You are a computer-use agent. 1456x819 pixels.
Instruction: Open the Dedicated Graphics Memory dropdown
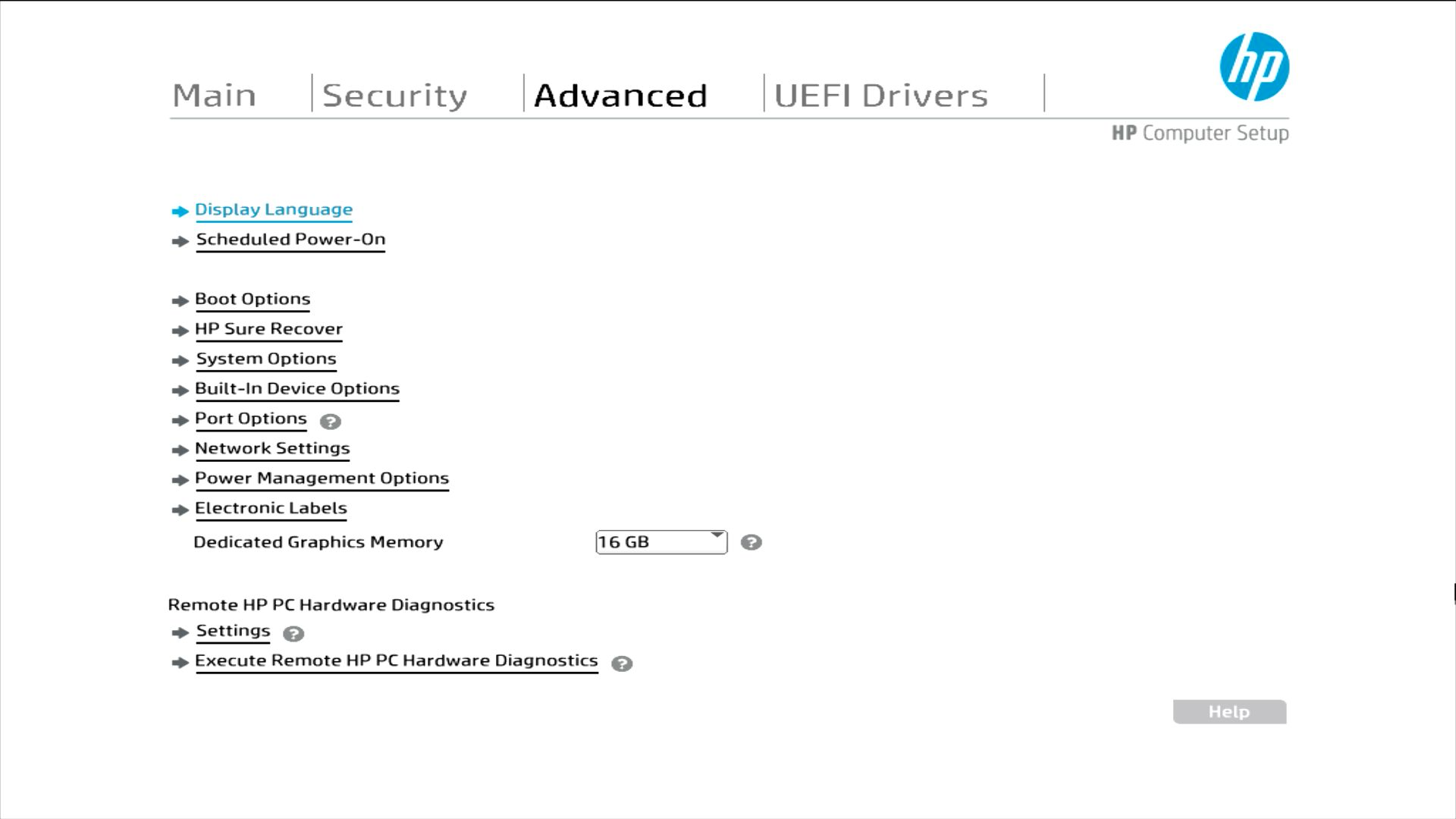click(661, 542)
